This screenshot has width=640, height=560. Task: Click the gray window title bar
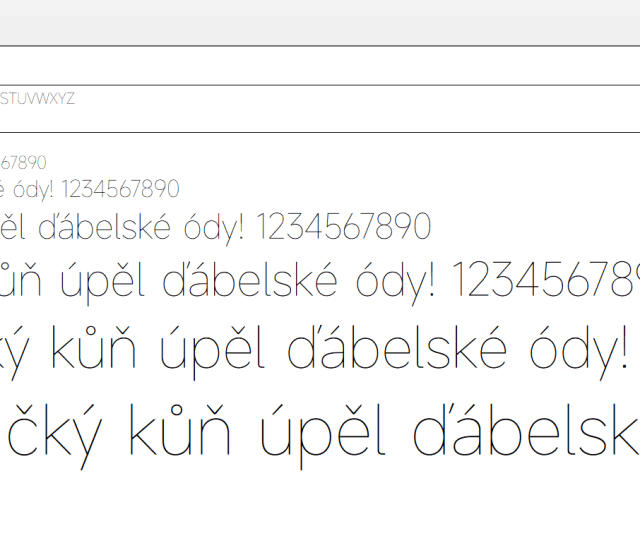tap(320, 22)
